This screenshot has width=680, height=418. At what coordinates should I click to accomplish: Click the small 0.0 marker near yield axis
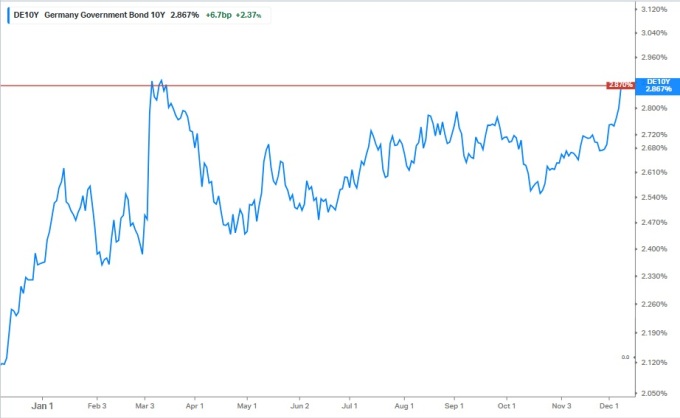click(625, 357)
